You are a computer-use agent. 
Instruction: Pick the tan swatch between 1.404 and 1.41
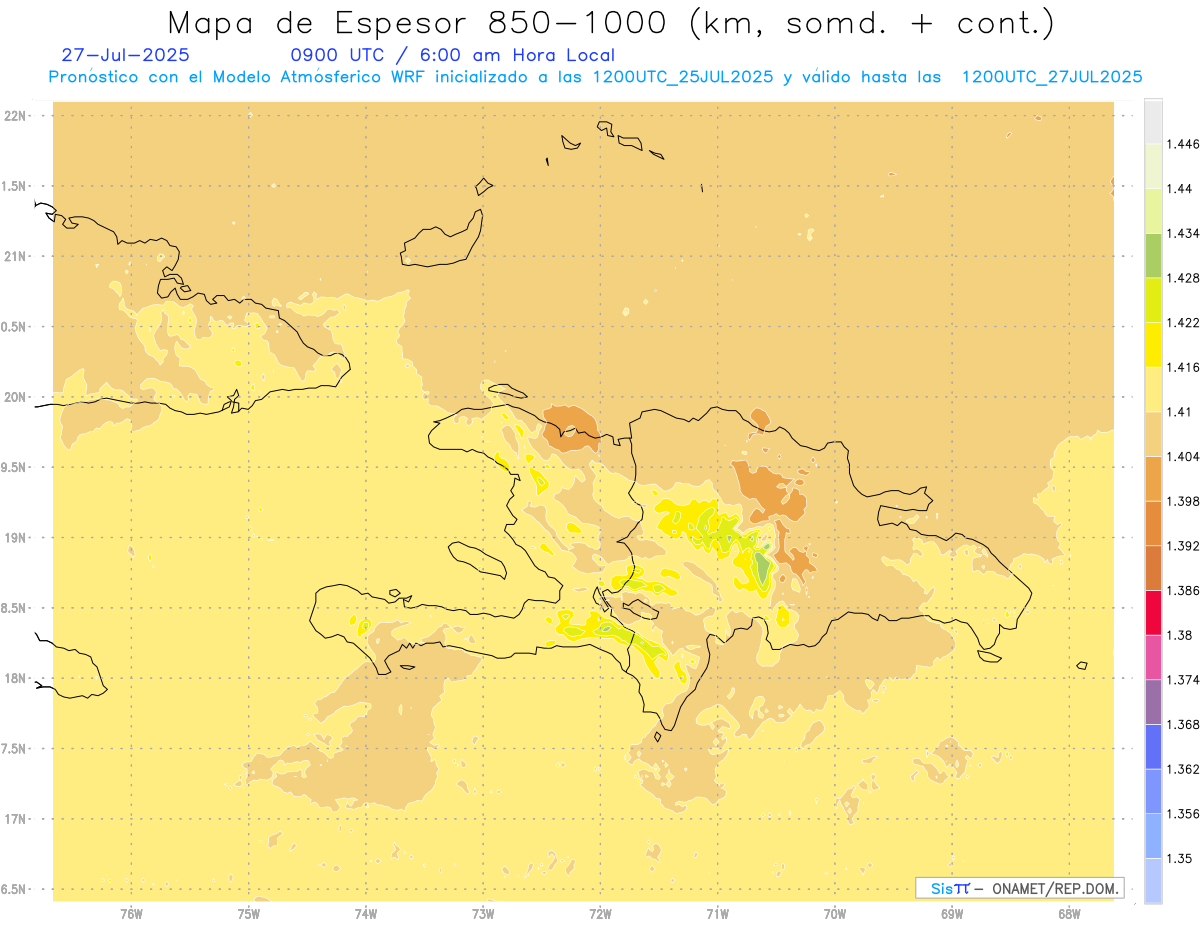tap(1153, 434)
